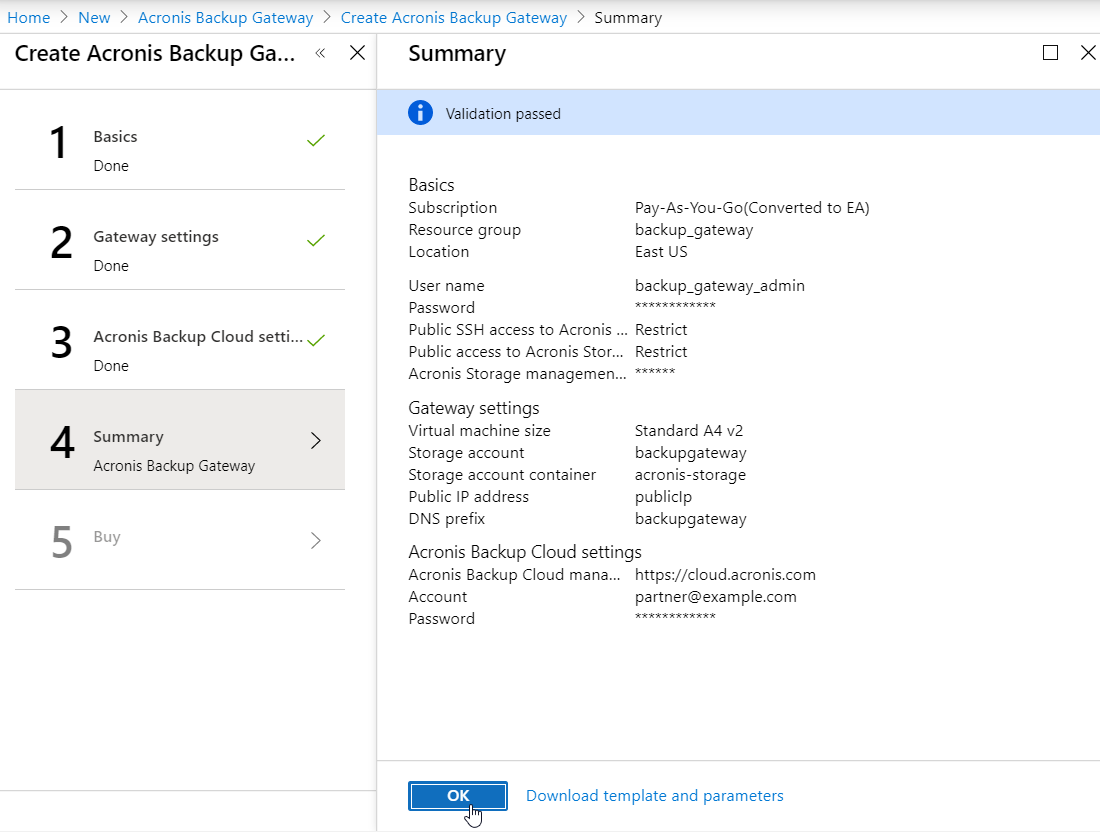Click Pay-As-You-Go(Converted to EA) subscription value
This screenshot has height=832, width=1100.
tap(752, 208)
